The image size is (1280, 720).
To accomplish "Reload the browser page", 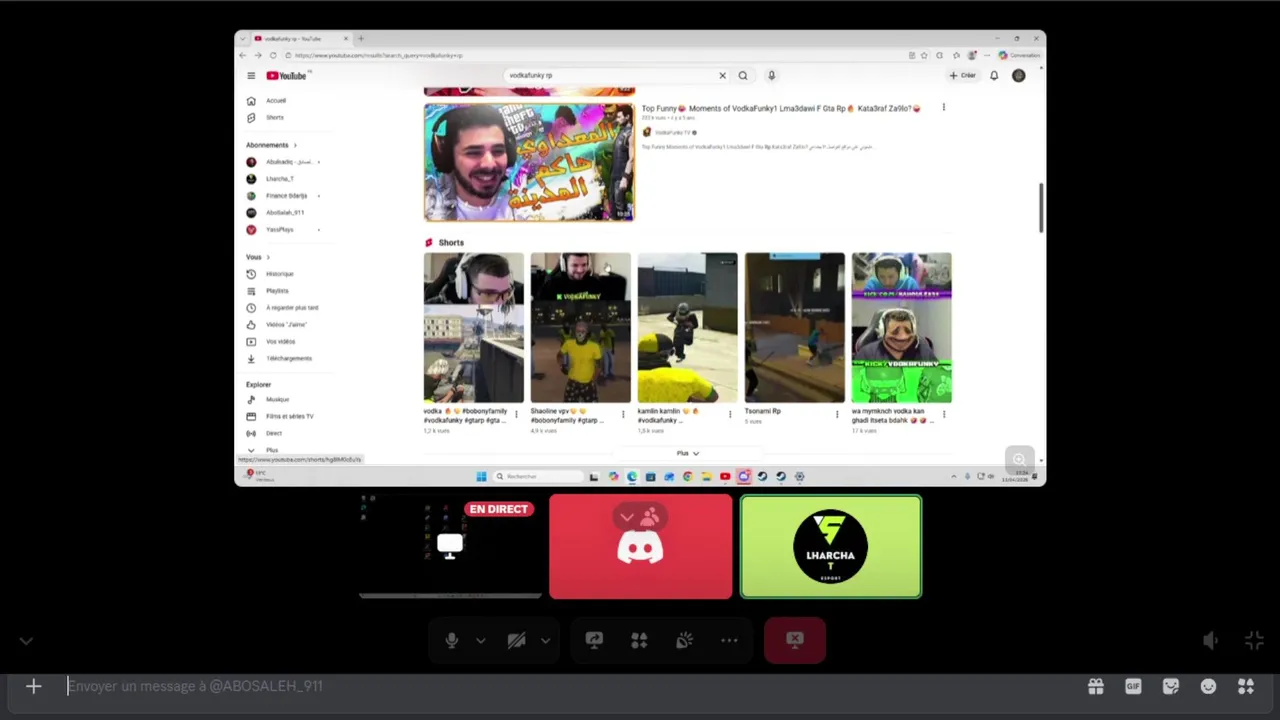I will tap(273, 55).
